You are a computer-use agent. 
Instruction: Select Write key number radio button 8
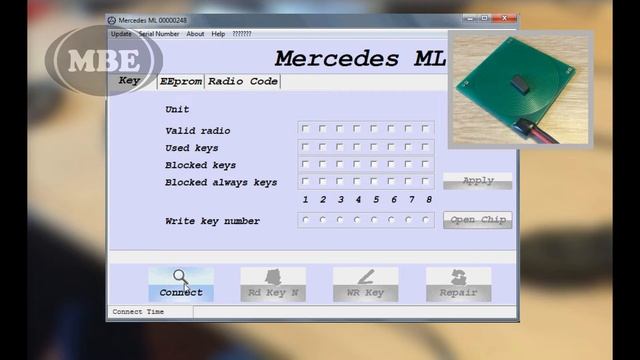[425, 220]
